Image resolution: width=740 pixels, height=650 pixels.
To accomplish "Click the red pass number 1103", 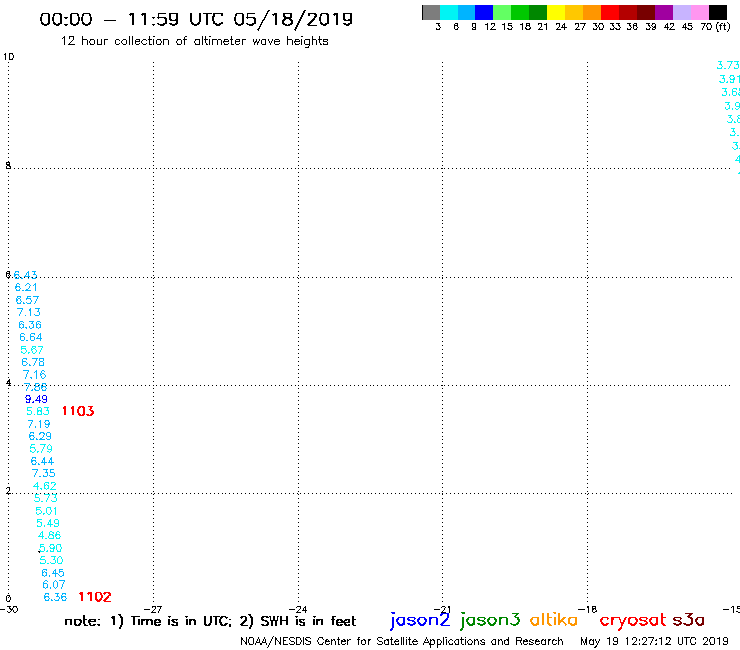I will pos(78,411).
